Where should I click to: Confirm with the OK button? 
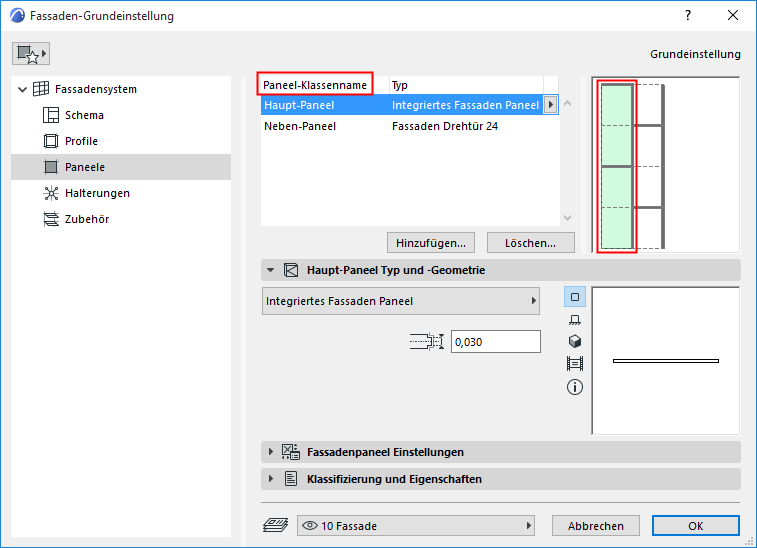coord(696,526)
